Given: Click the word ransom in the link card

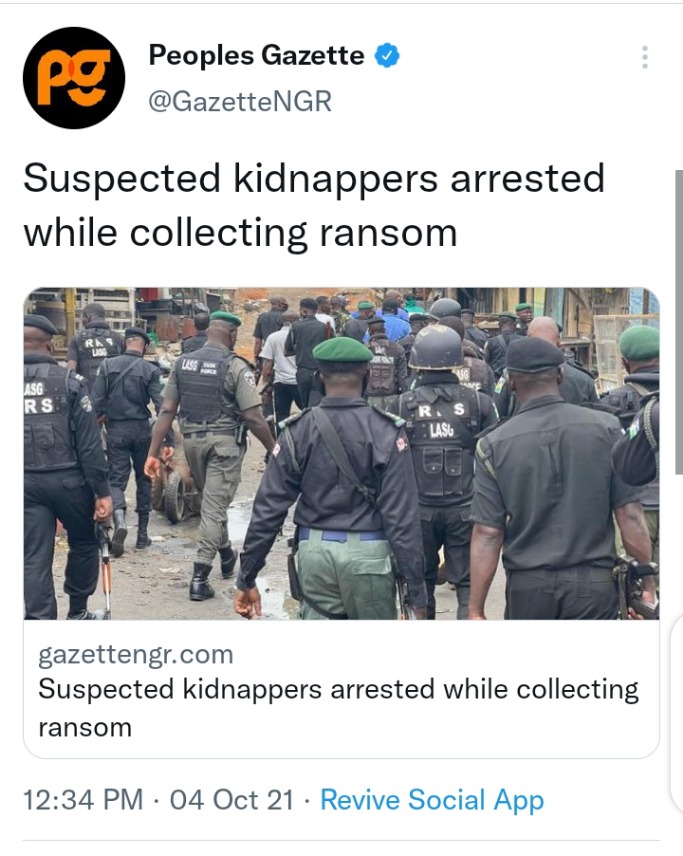Looking at the screenshot, I should click(85, 728).
